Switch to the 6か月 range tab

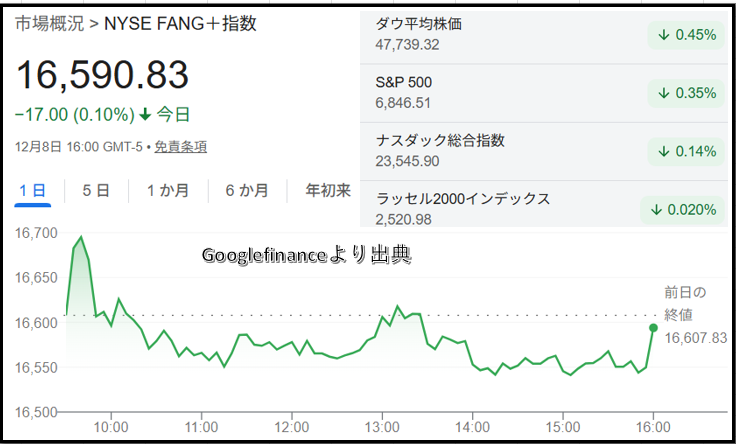[x=246, y=190]
